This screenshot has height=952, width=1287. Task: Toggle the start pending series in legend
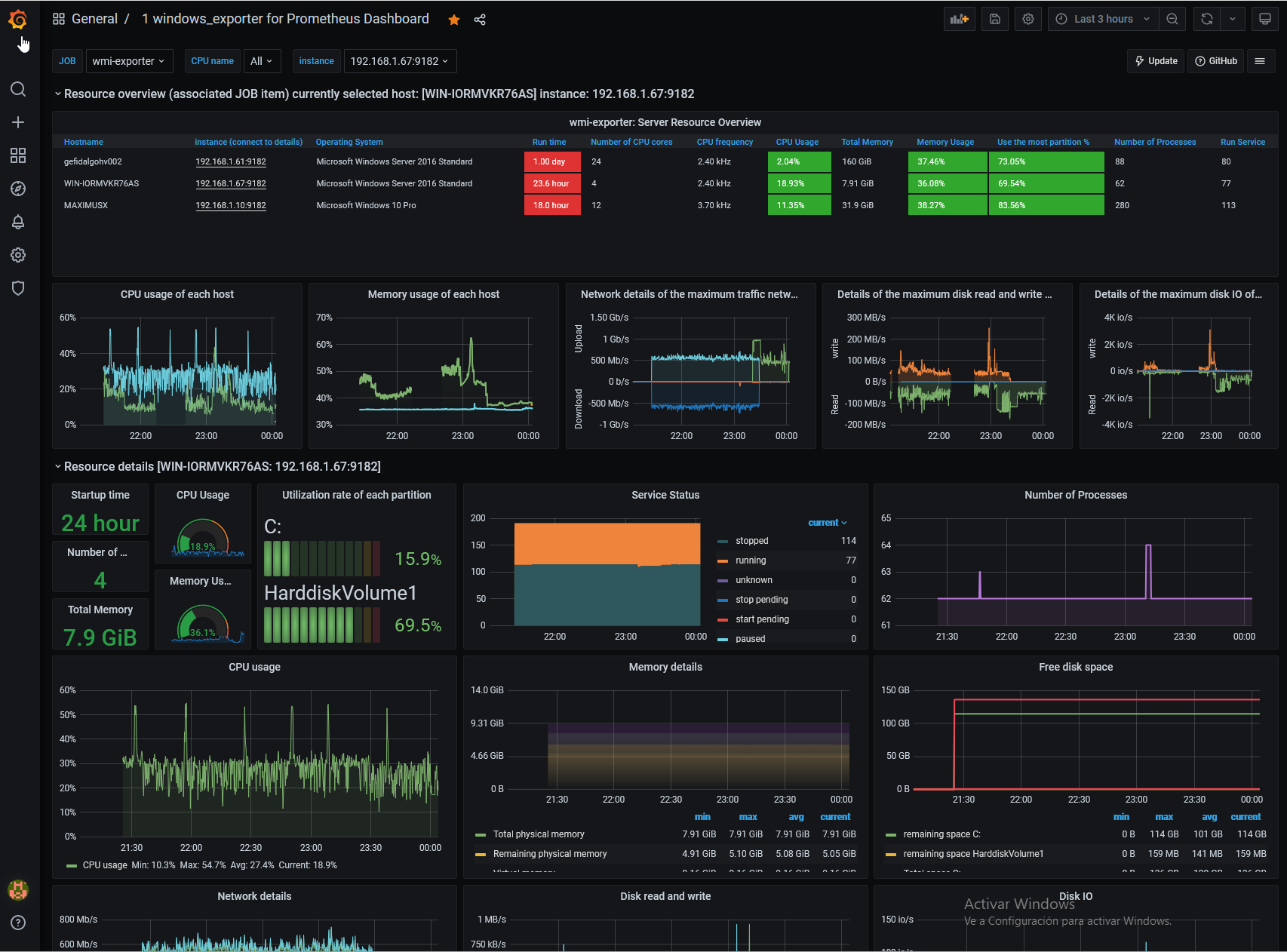click(x=762, y=619)
